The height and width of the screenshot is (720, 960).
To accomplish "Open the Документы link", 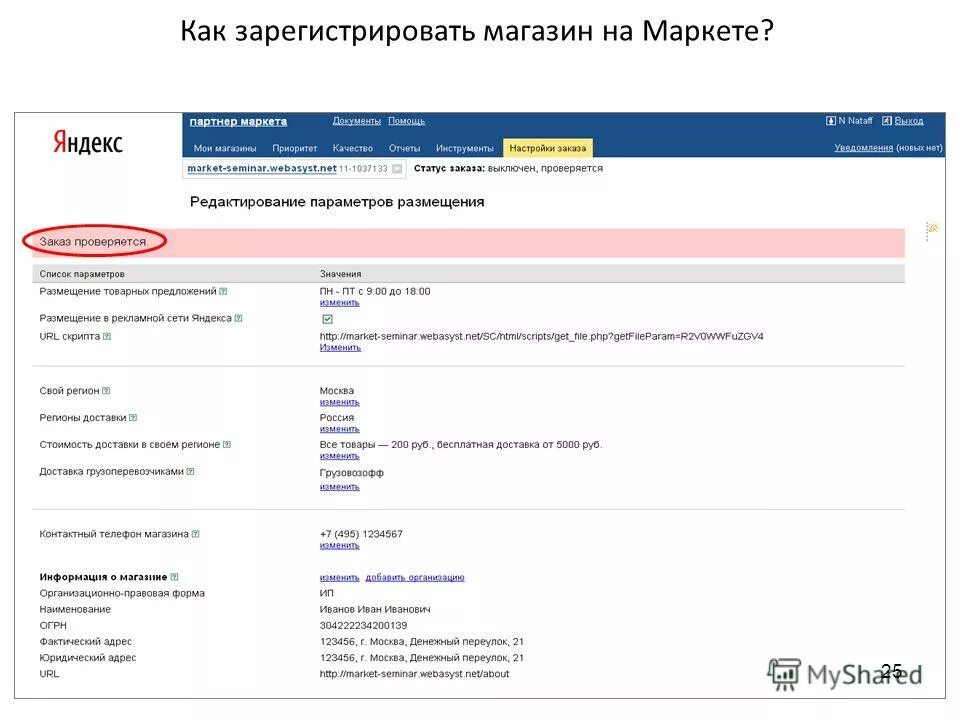I will (x=356, y=121).
